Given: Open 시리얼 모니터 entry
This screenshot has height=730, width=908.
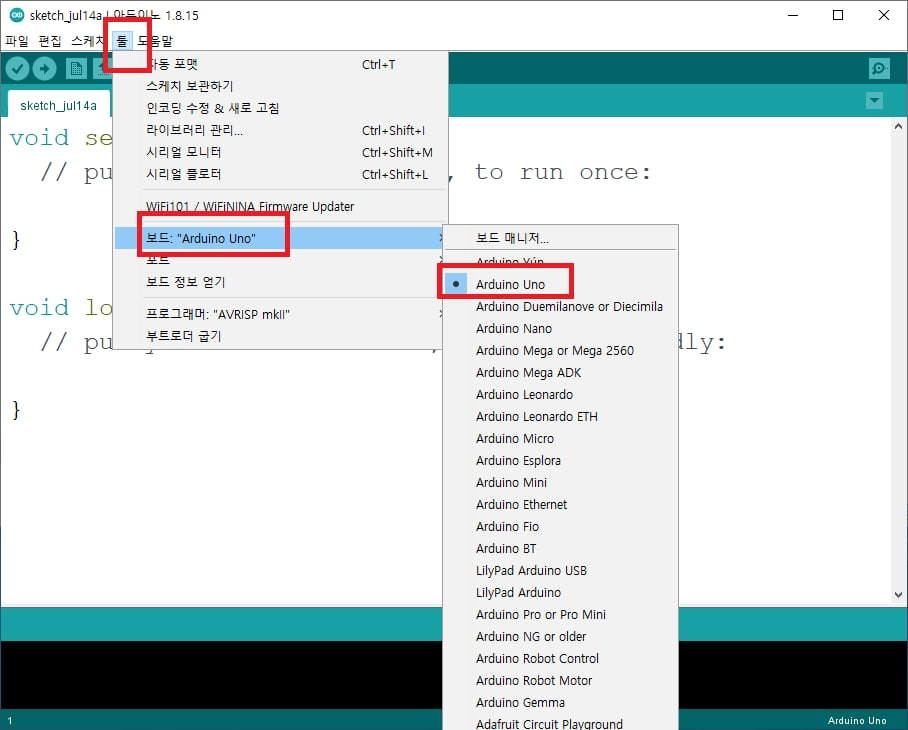Looking at the screenshot, I should tap(280, 152).
